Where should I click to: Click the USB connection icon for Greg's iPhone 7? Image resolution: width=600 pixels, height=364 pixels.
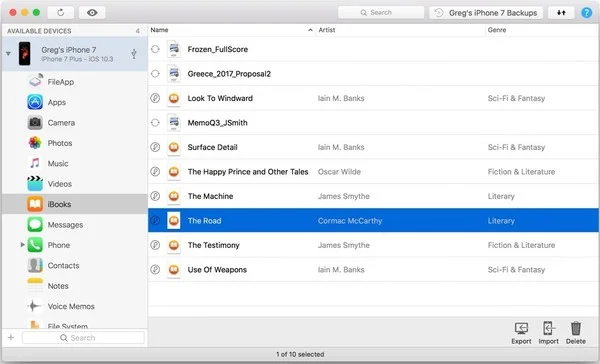[x=134, y=54]
